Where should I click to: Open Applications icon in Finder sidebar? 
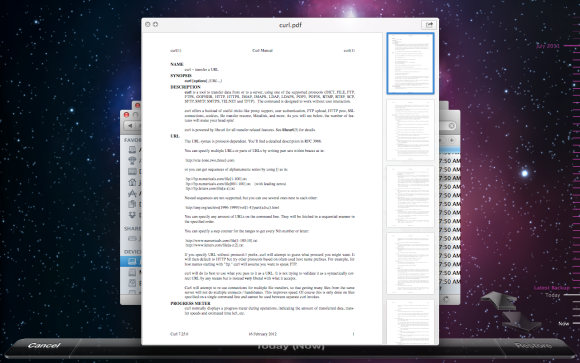click(132, 193)
